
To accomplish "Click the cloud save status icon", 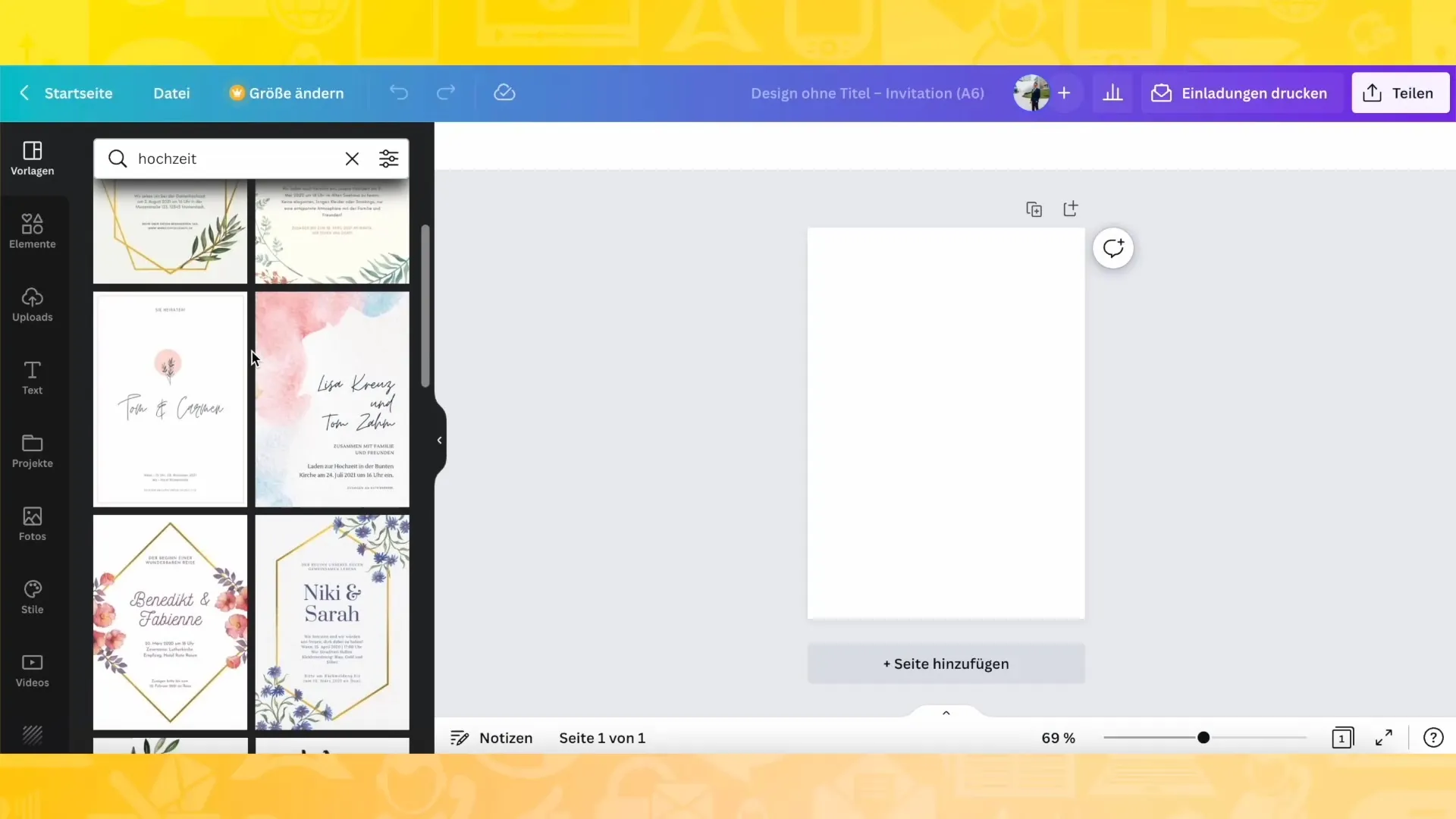I will pyautogui.click(x=505, y=93).
